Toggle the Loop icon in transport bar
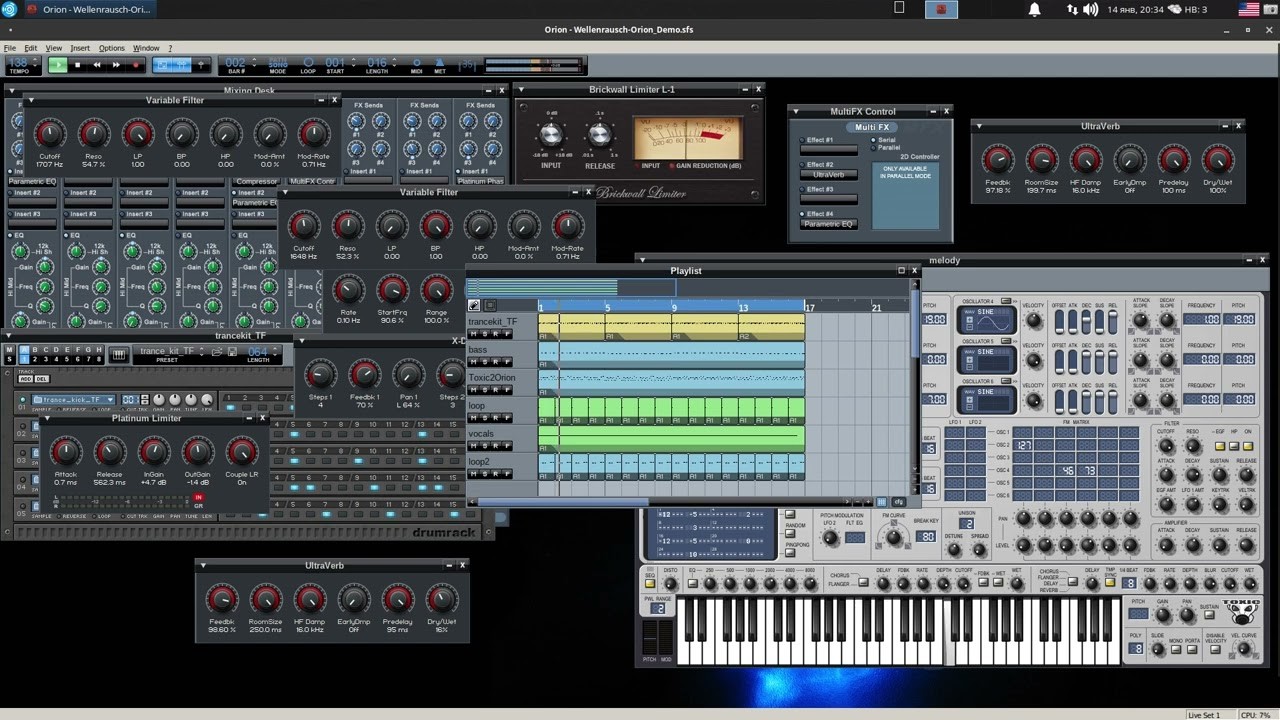This screenshot has width=1280, height=720. point(308,63)
